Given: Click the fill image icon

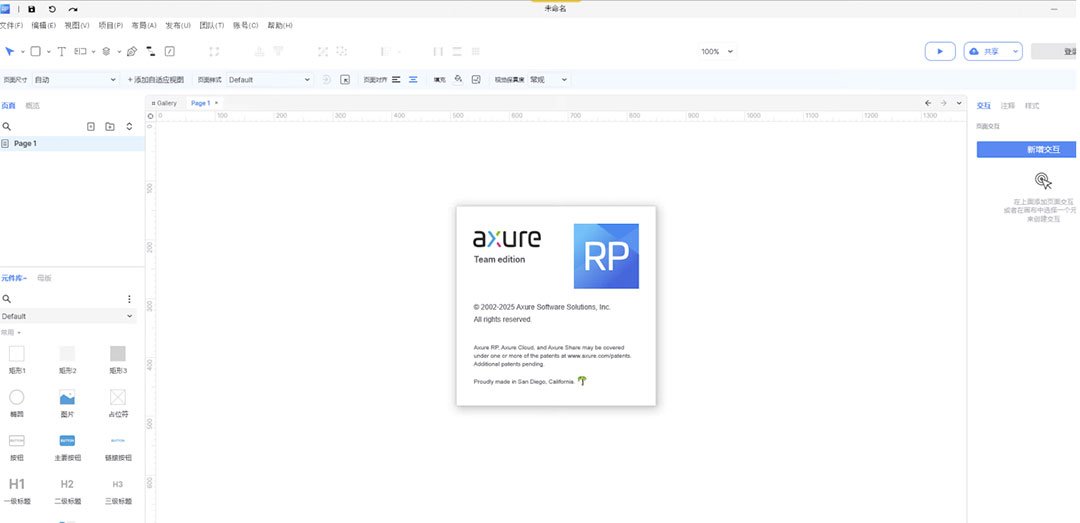Looking at the screenshot, I should click(476, 79).
